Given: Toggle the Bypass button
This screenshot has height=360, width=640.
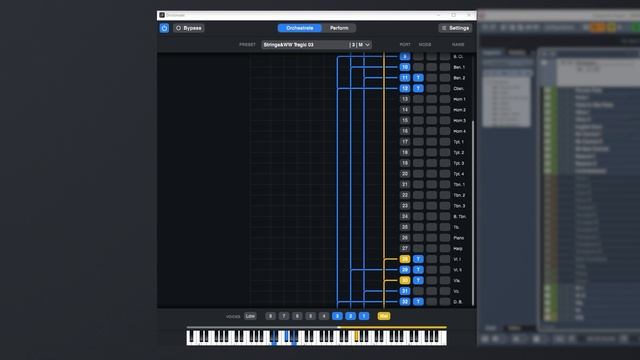Looking at the screenshot, I should pyautogui.click(x=189, y=28).
